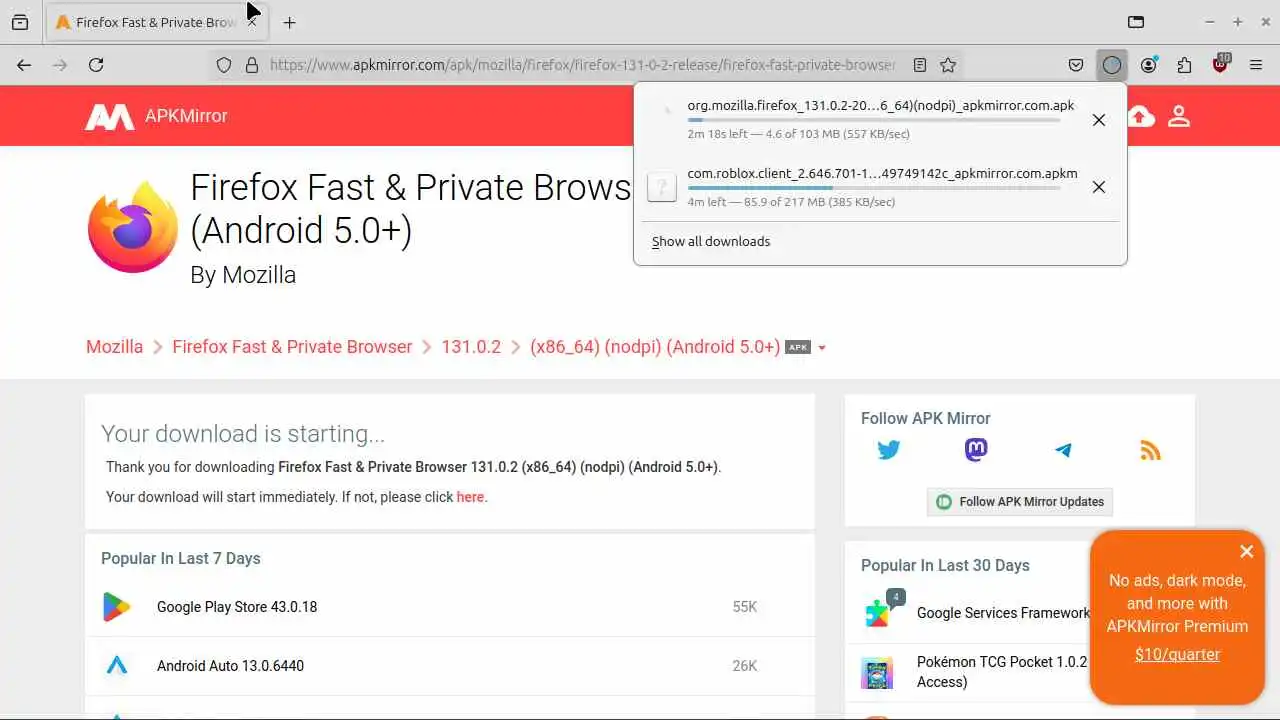Click the site security padlock icon

tap(252, 65)
